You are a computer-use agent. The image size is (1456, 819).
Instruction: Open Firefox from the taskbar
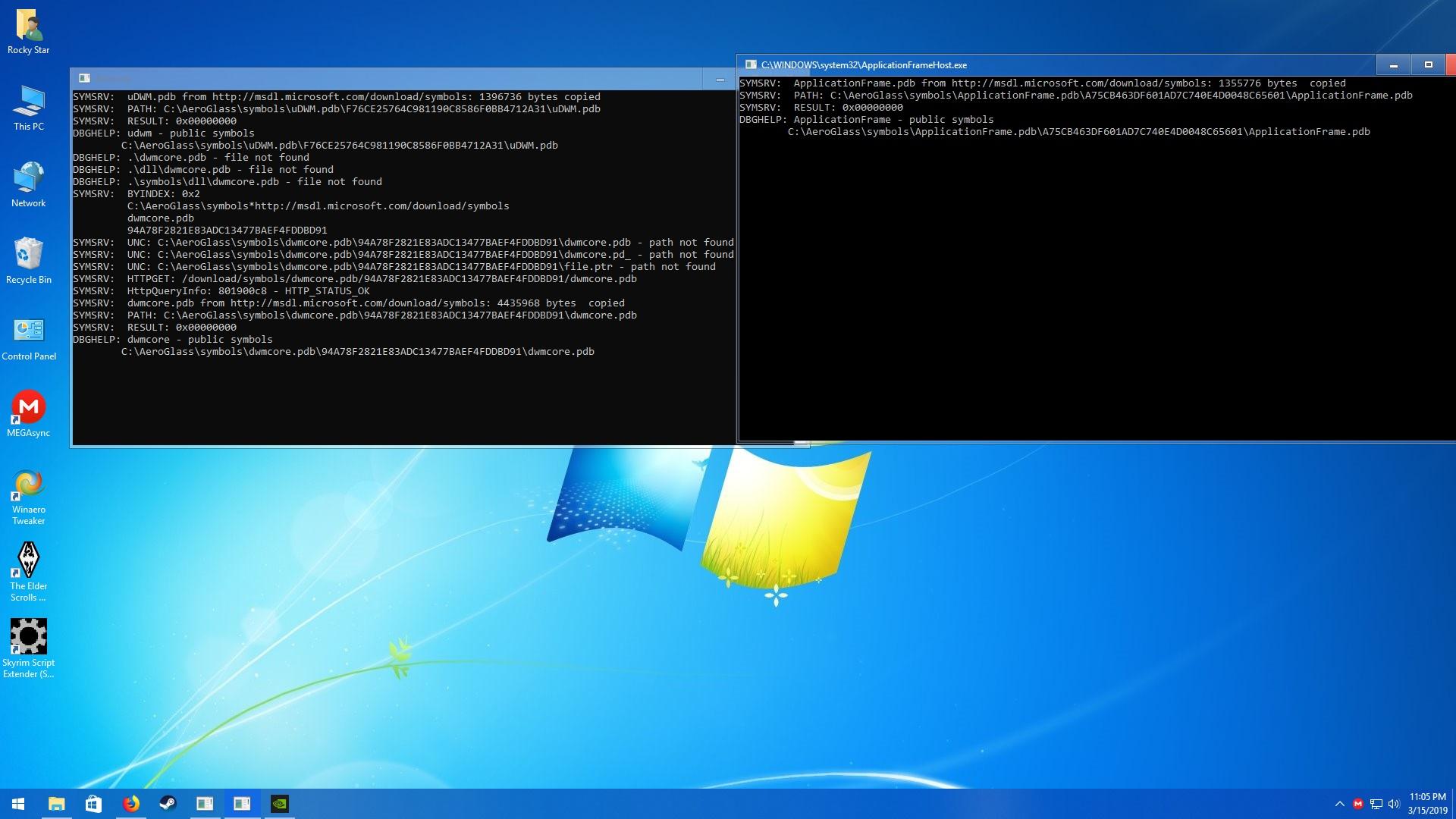point(131,804)
